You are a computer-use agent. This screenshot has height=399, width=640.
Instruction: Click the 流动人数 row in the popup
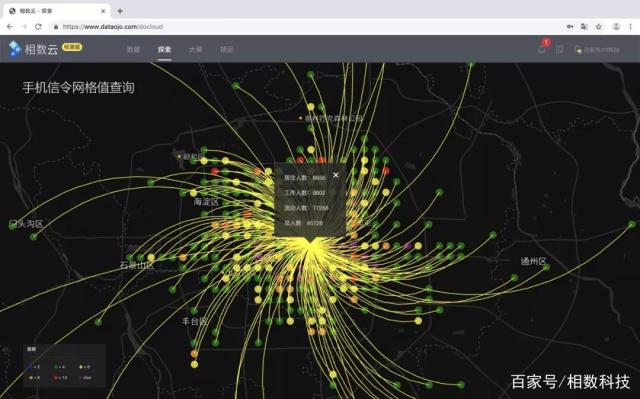point(307,208)
